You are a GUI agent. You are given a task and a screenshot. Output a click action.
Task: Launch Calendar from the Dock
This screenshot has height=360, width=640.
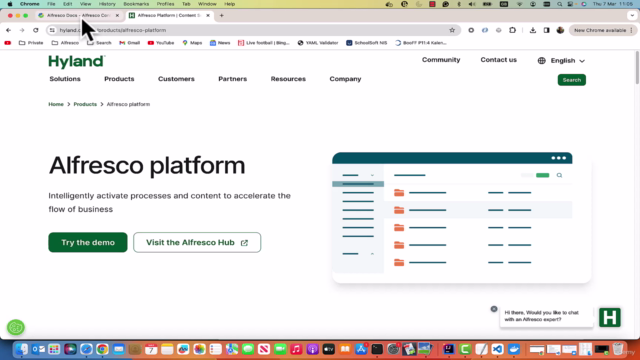pos(151,349)
